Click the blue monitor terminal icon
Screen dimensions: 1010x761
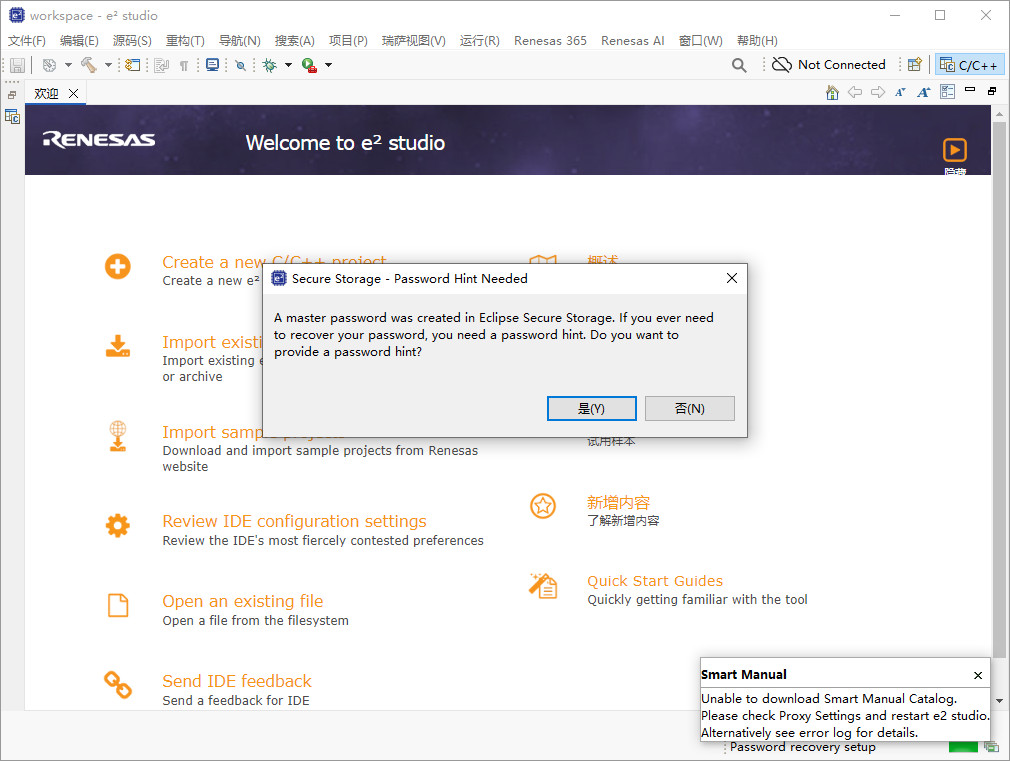point(212,65)
